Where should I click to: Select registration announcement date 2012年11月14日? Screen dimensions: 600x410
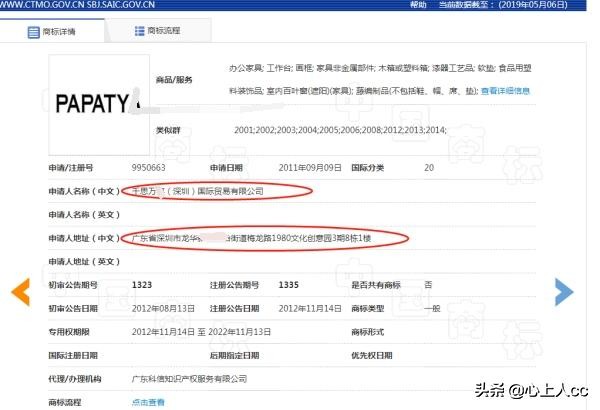click(x=310, y=309)
